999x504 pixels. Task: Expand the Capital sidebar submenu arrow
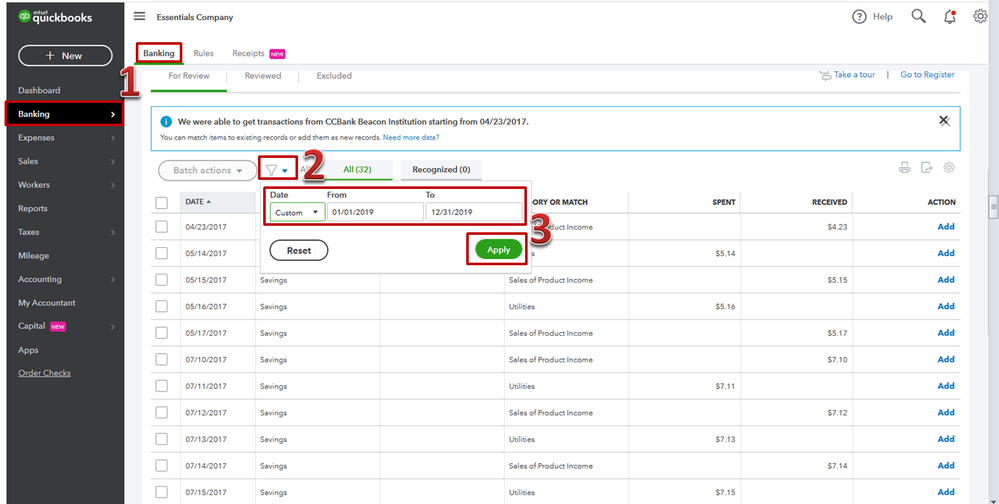[x=113, y=327]
